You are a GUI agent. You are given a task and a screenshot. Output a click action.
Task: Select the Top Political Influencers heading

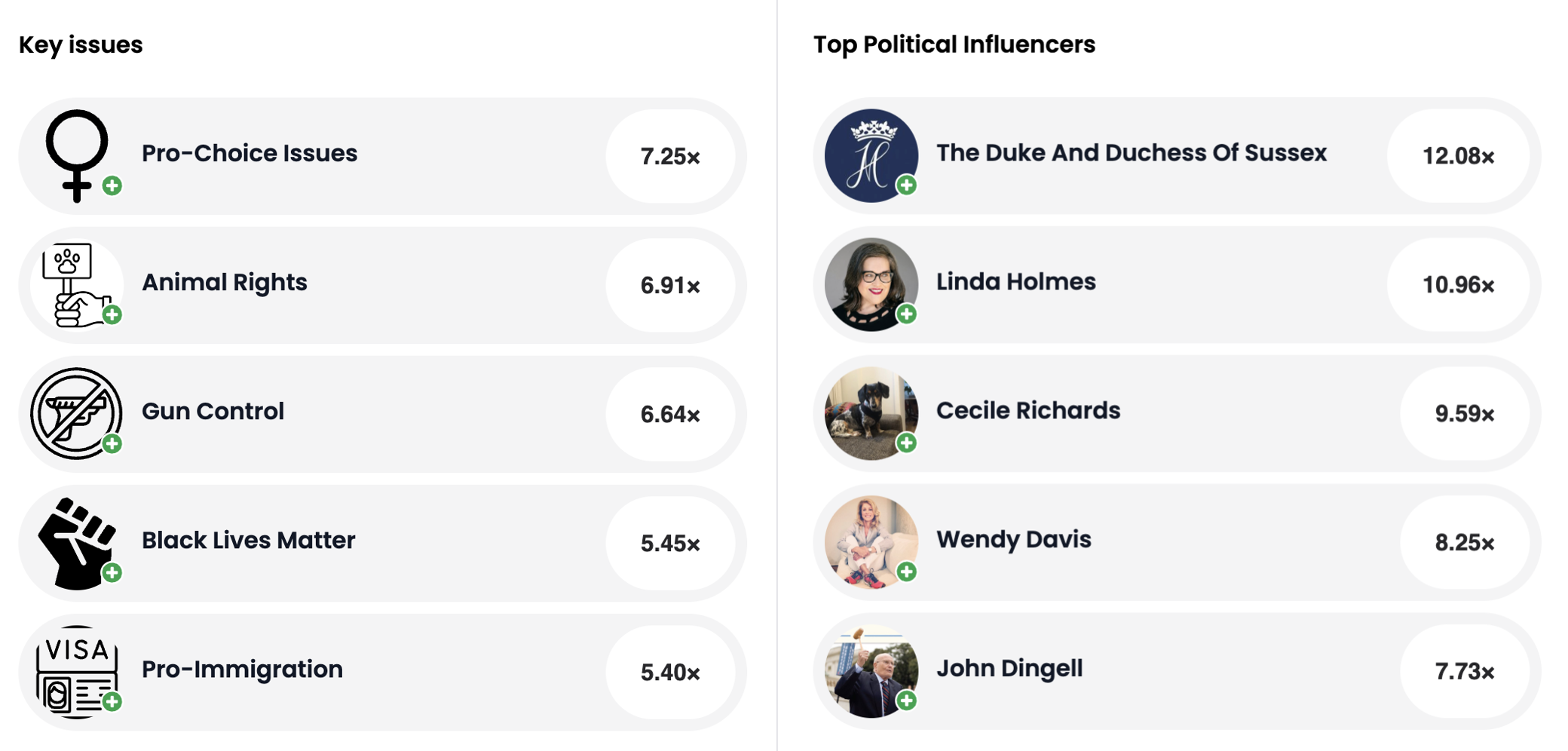click(x=954, y=44)
